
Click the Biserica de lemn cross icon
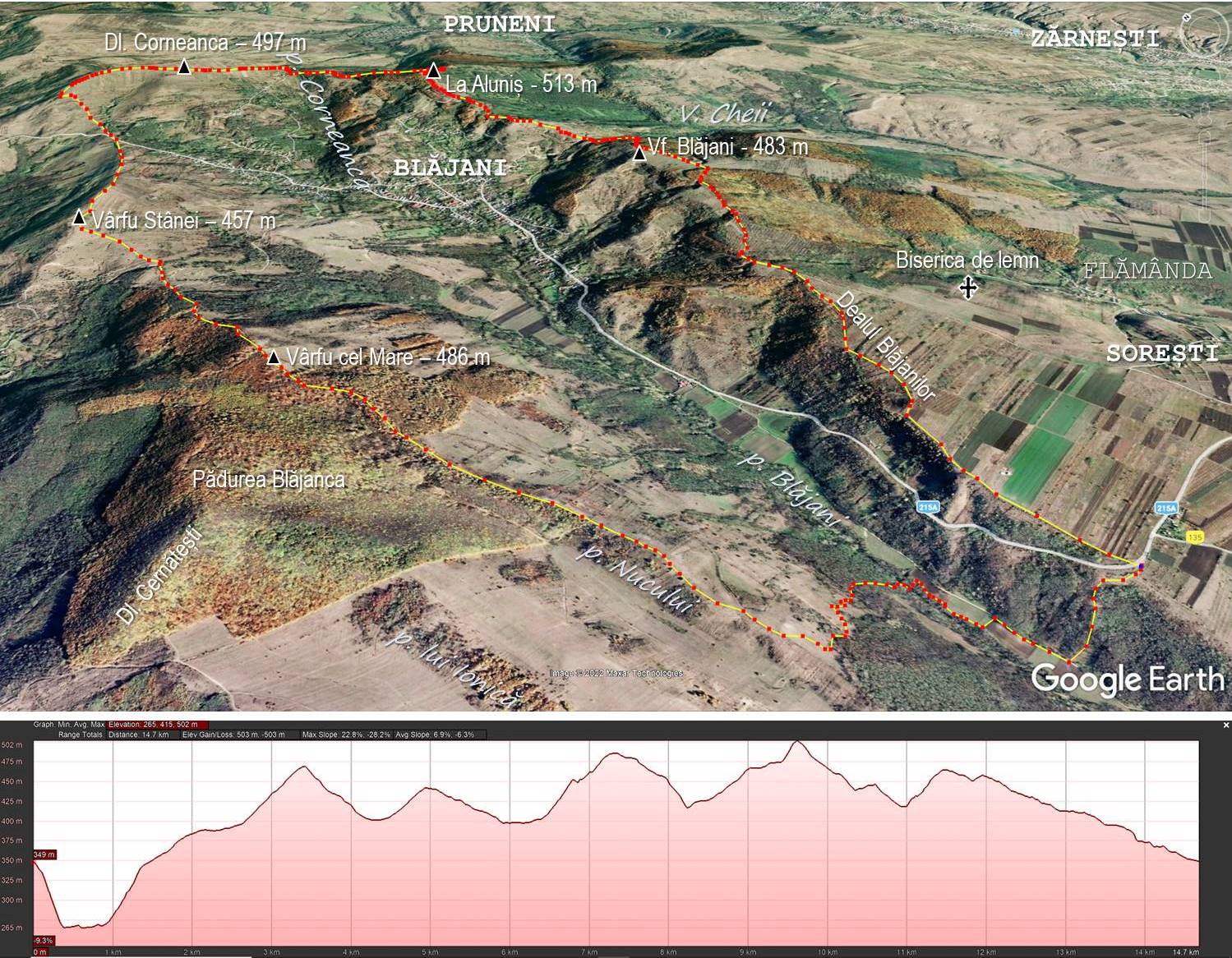967,288
